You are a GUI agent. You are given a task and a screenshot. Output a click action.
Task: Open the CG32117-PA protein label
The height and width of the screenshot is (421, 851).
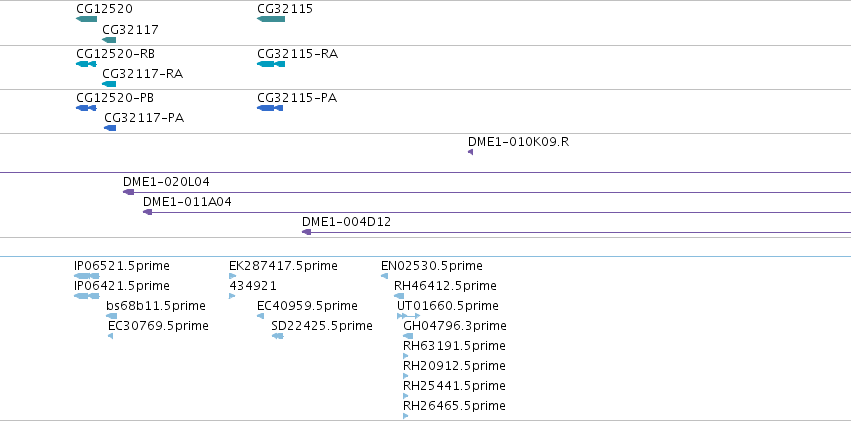(x=144, y=118)
